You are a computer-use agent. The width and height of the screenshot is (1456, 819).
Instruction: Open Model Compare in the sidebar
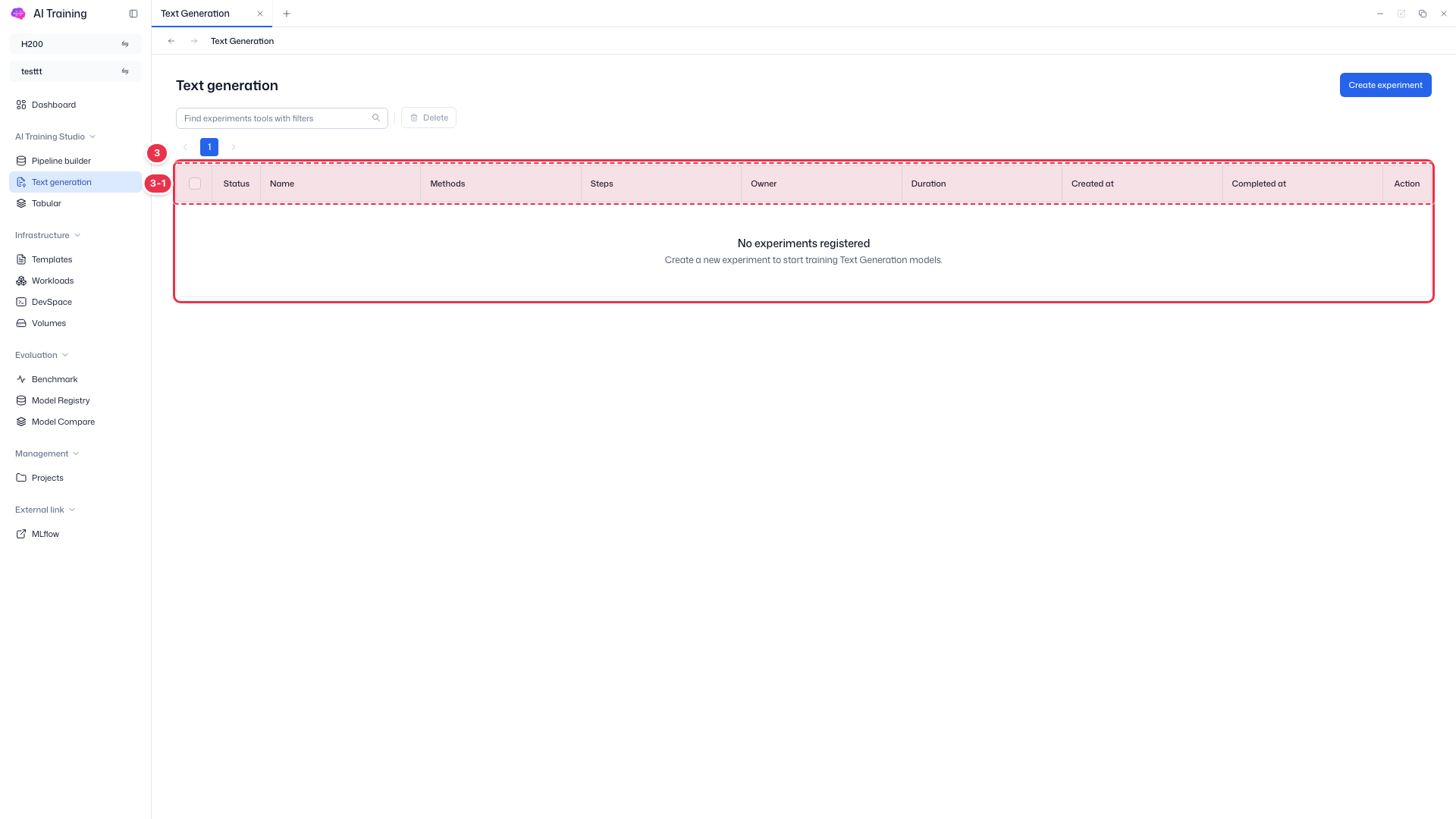pyautogui.click(x=75, y=422)
